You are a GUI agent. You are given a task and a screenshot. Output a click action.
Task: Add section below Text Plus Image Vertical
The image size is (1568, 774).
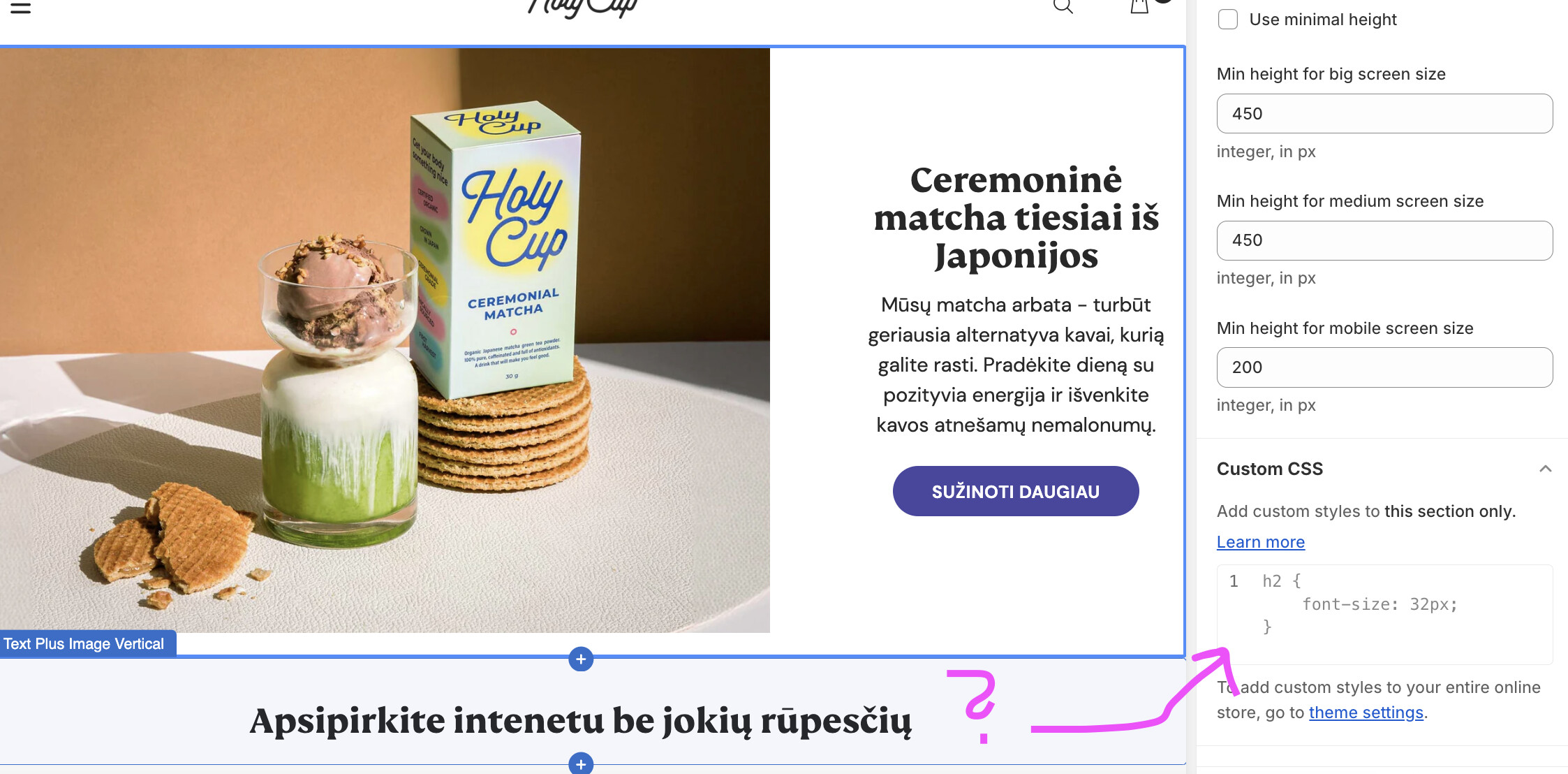pyautogui.click(x=581, y=659)
